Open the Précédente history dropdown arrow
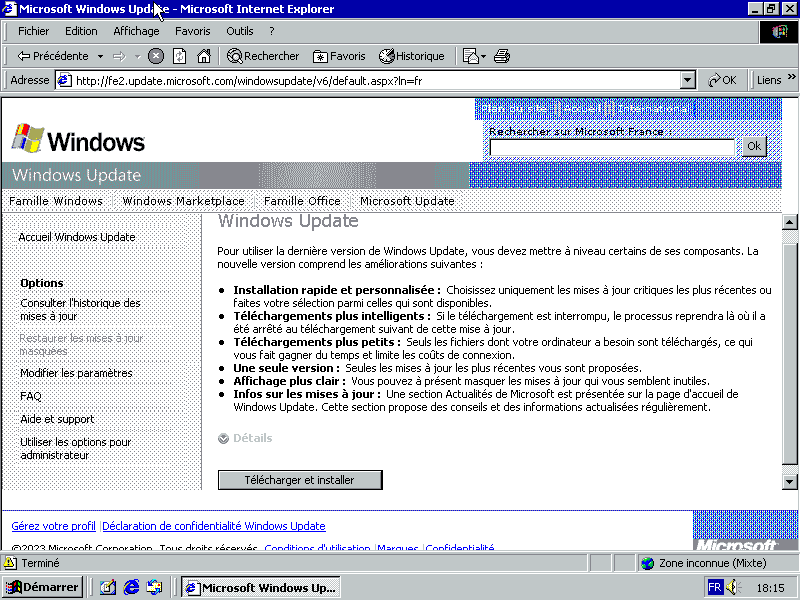This screenshot has height=600, width=800. coord(101,56)
